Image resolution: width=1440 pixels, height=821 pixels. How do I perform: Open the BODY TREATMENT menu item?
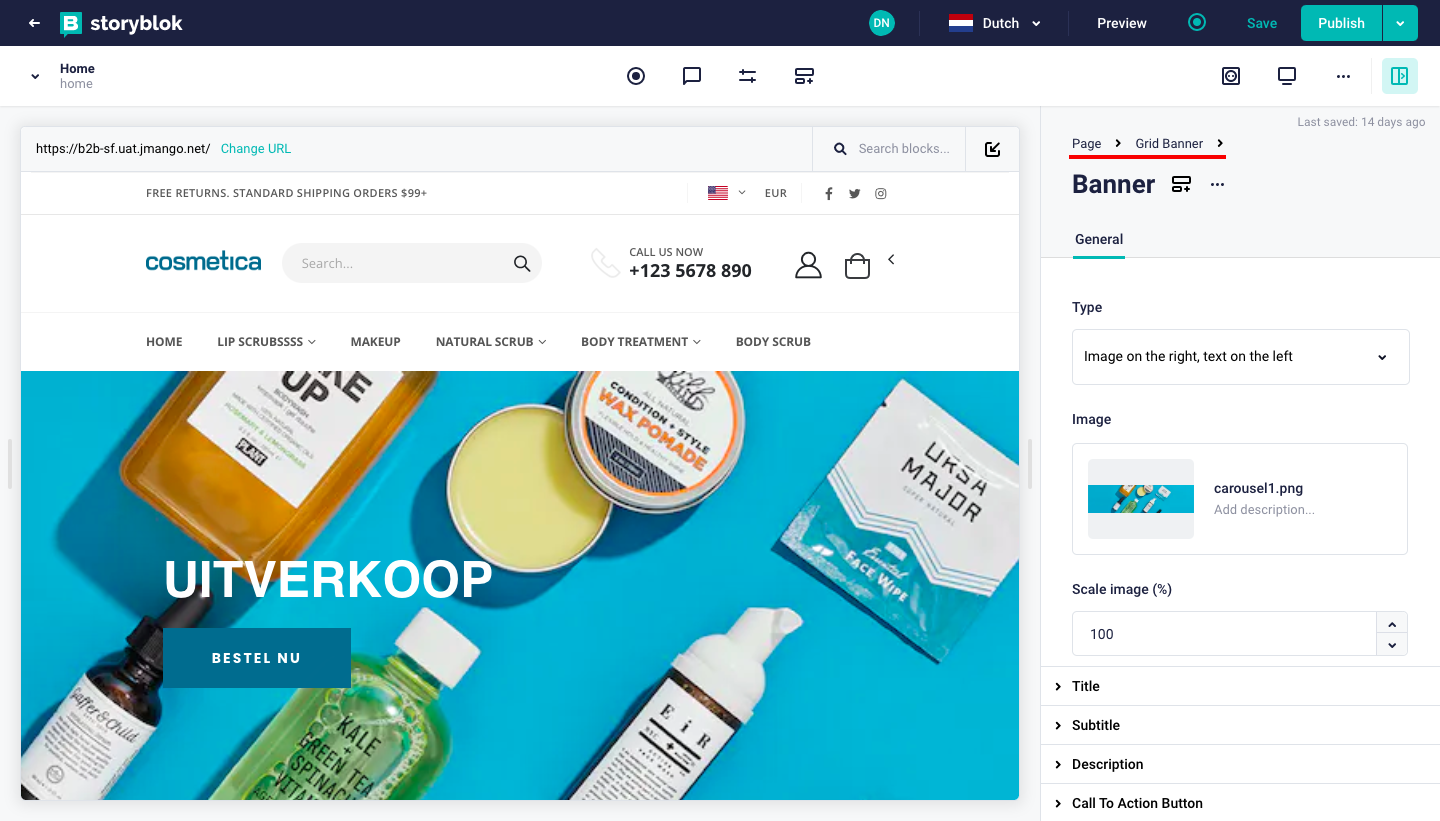point(640,342)
